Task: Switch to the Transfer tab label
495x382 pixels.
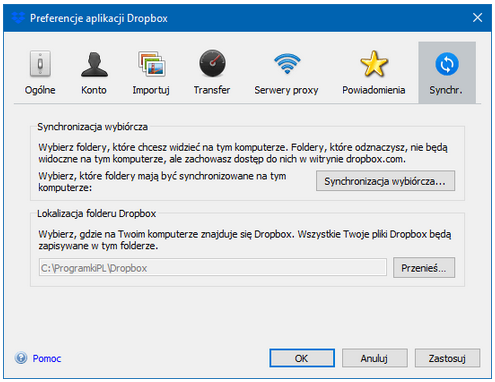Action: 212,90
